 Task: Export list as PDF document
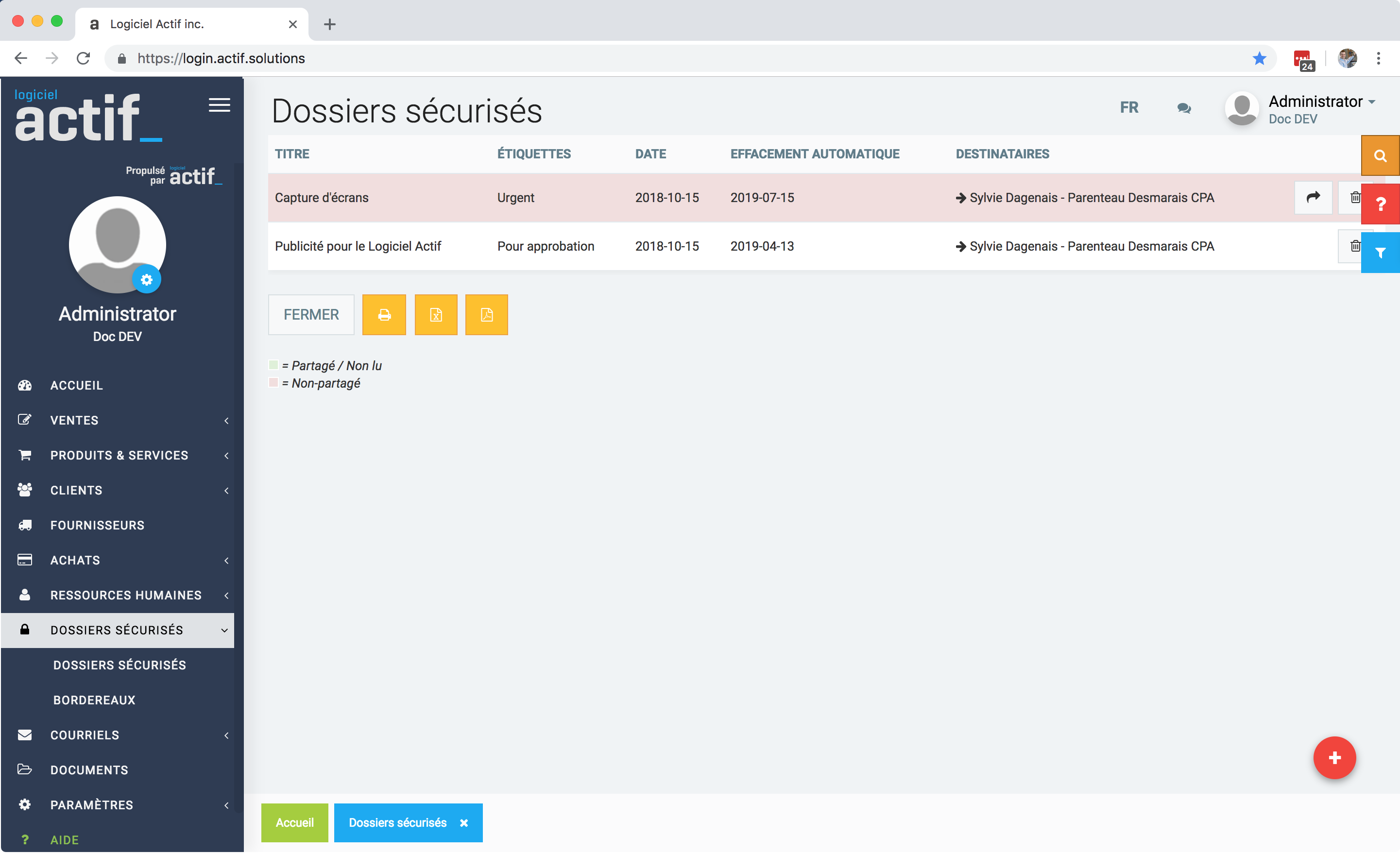(486, 315)
